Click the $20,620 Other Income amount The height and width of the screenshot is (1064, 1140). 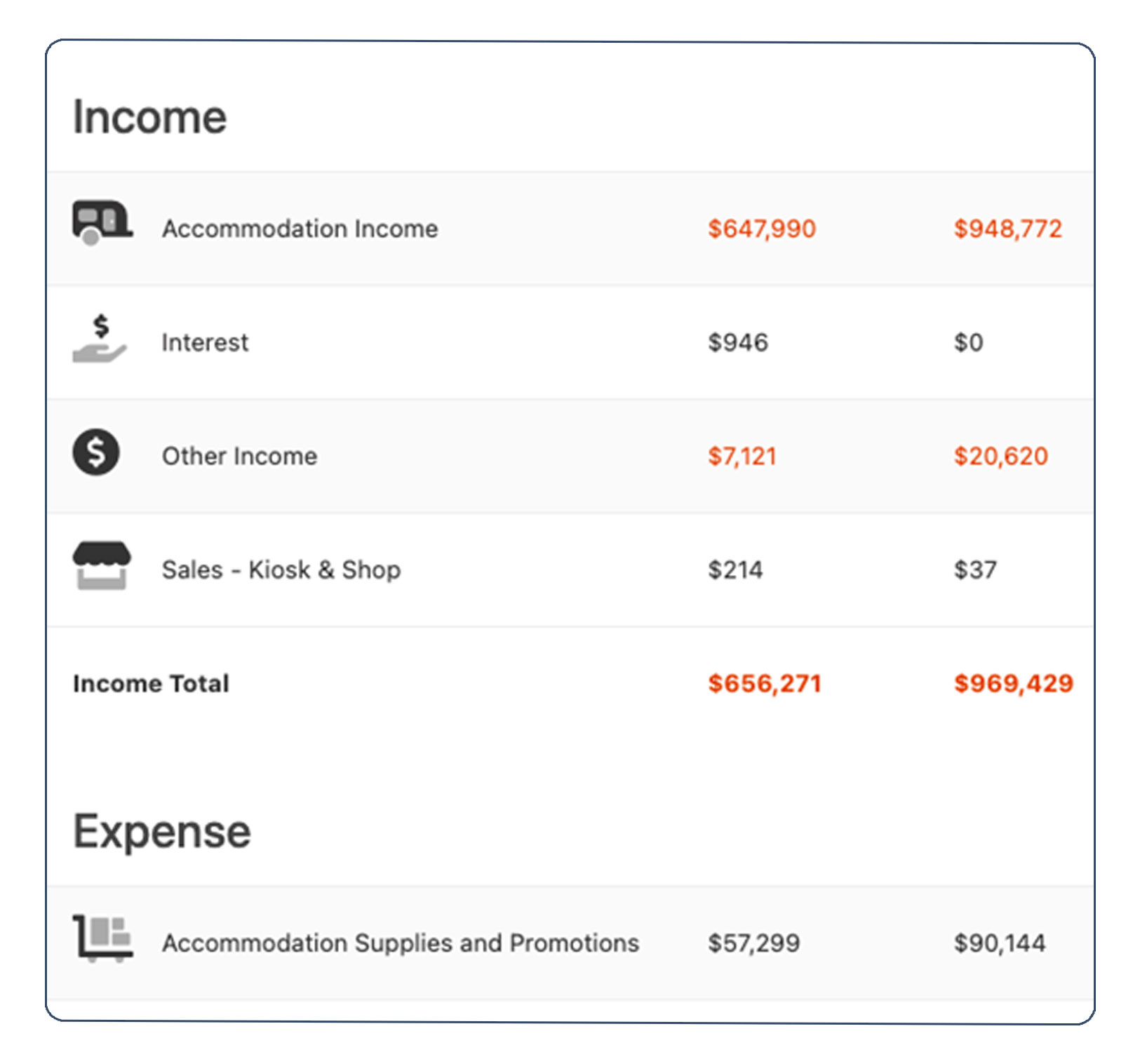coord(1000,456)
